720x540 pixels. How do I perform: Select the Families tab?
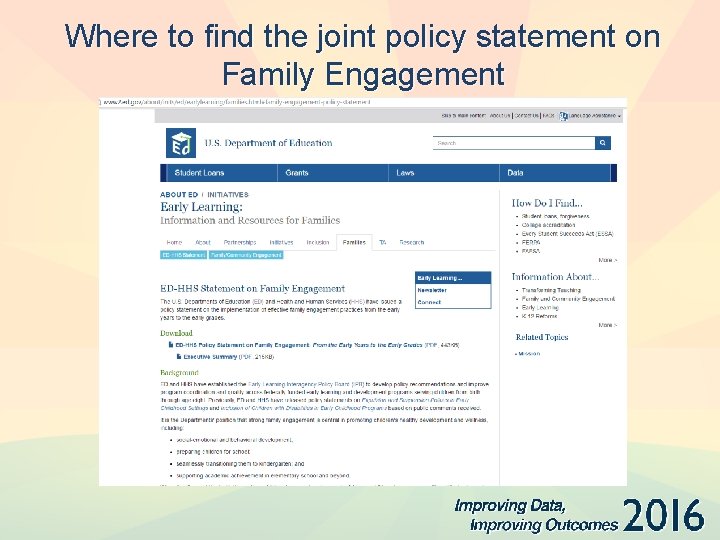354,242
